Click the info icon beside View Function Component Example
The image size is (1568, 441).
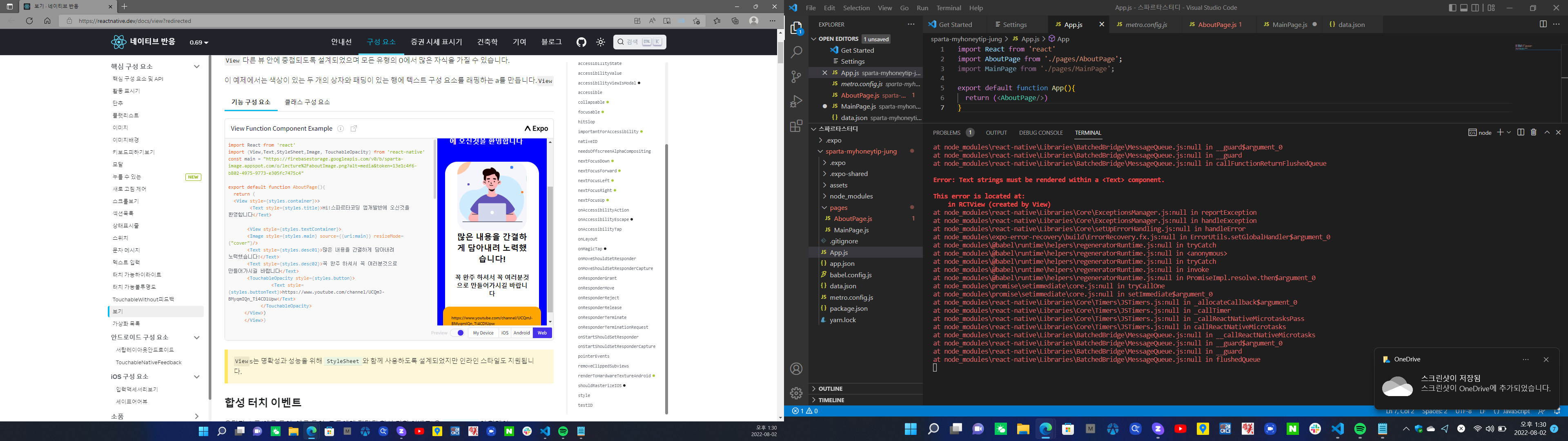[x=341, y=129]
